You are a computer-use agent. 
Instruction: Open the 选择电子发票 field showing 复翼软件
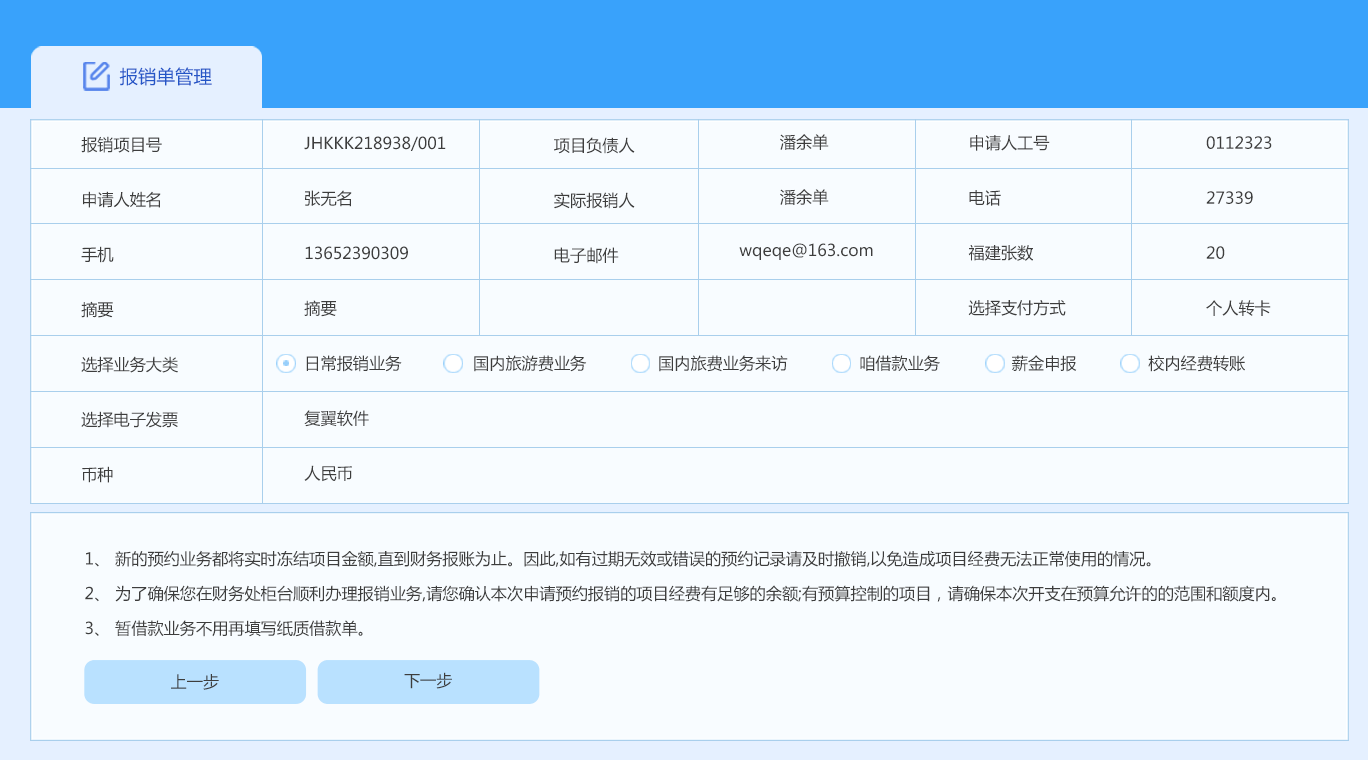coord(337,419)
